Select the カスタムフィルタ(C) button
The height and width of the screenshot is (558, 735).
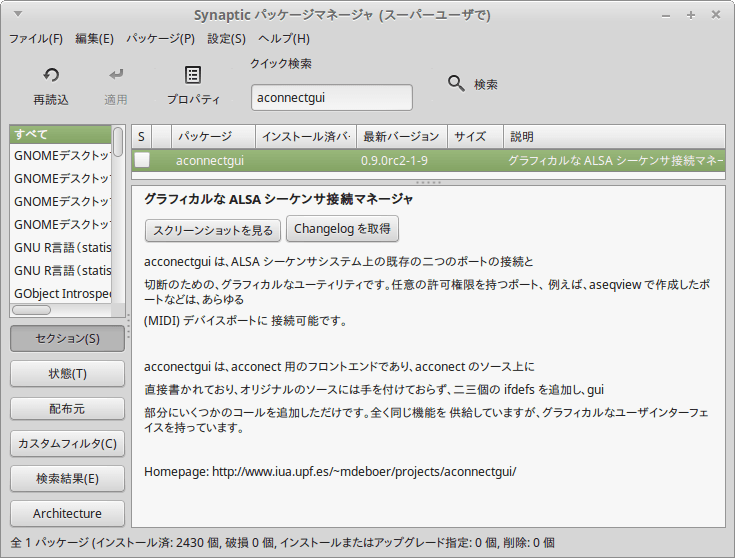coord(68,444)
